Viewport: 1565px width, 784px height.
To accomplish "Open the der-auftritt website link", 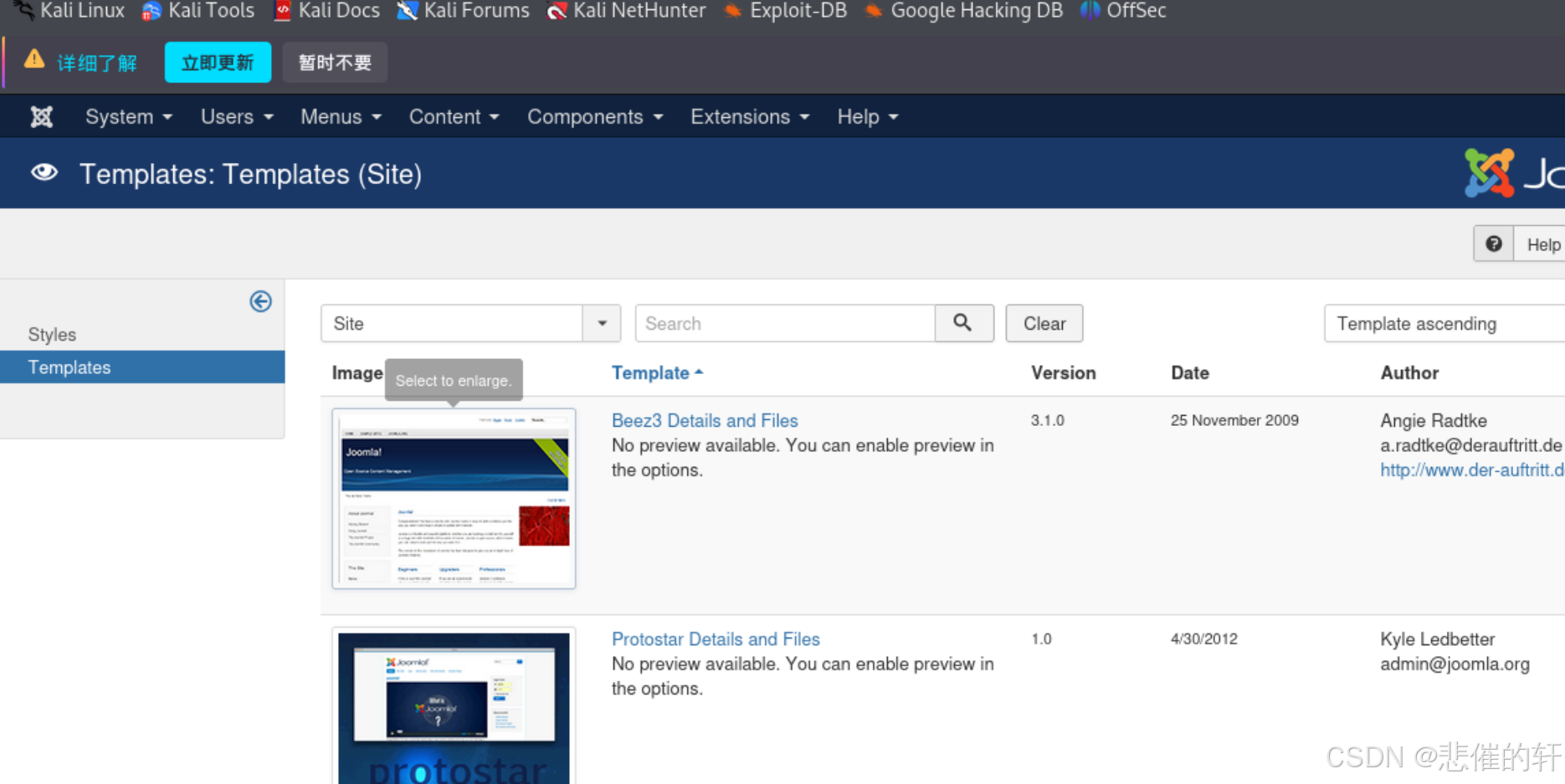I will point(1472,469).
